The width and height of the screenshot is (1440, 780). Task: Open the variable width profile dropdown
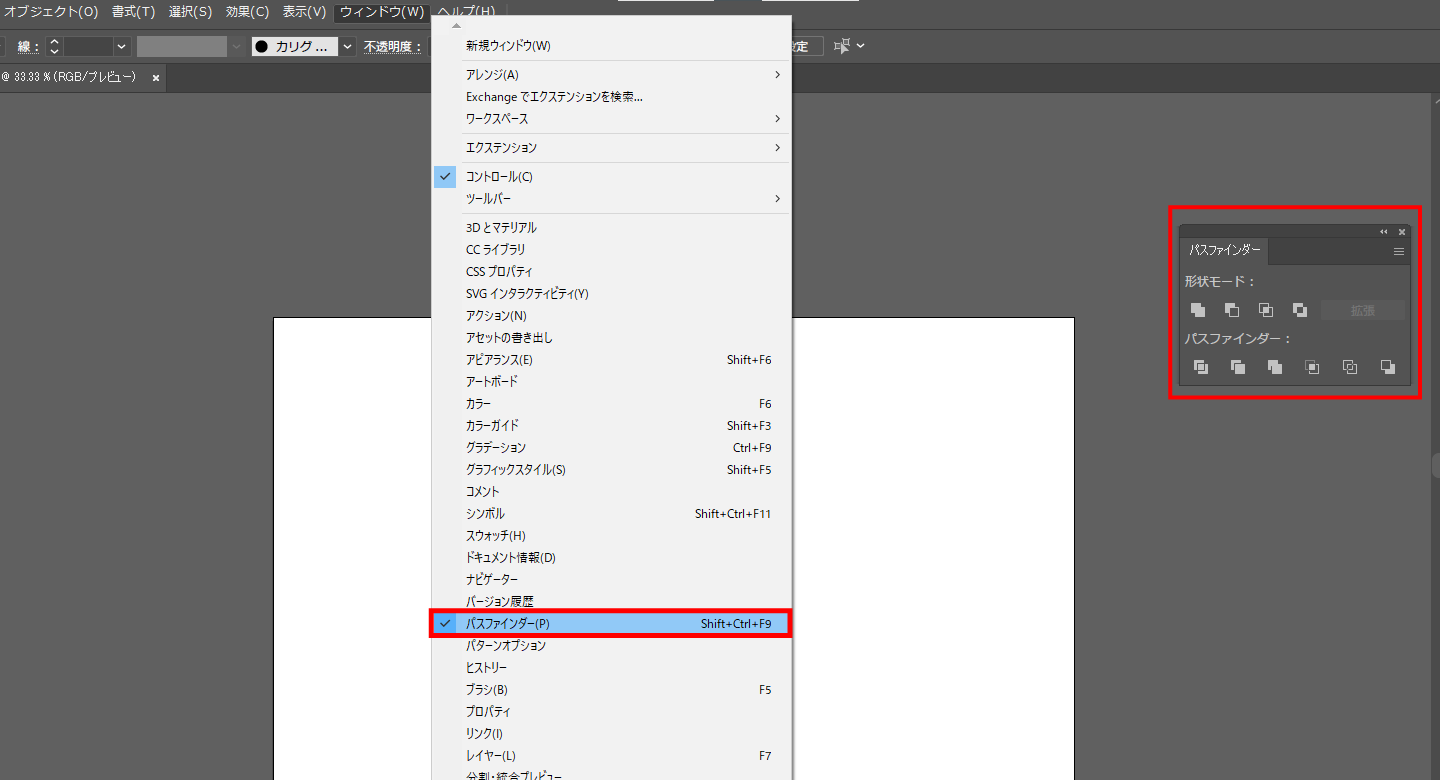coord(236,46)
